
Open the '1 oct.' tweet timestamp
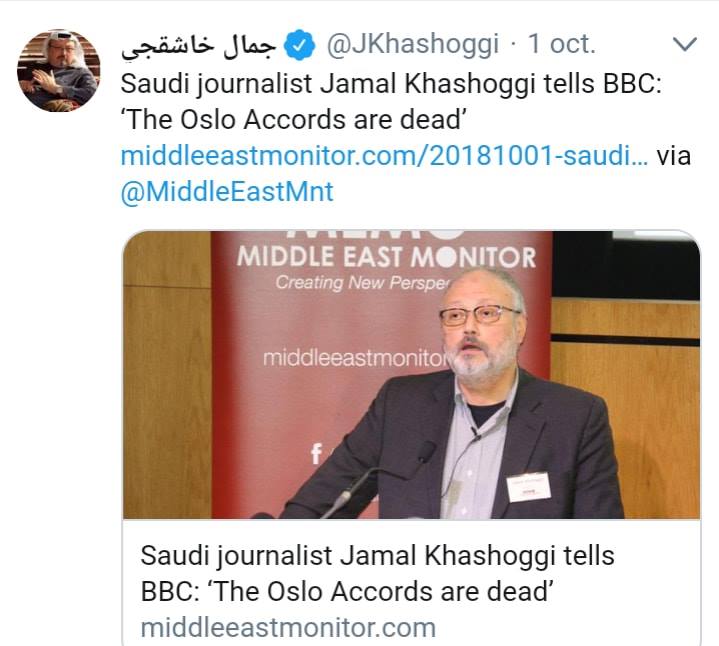click(561, 44)
